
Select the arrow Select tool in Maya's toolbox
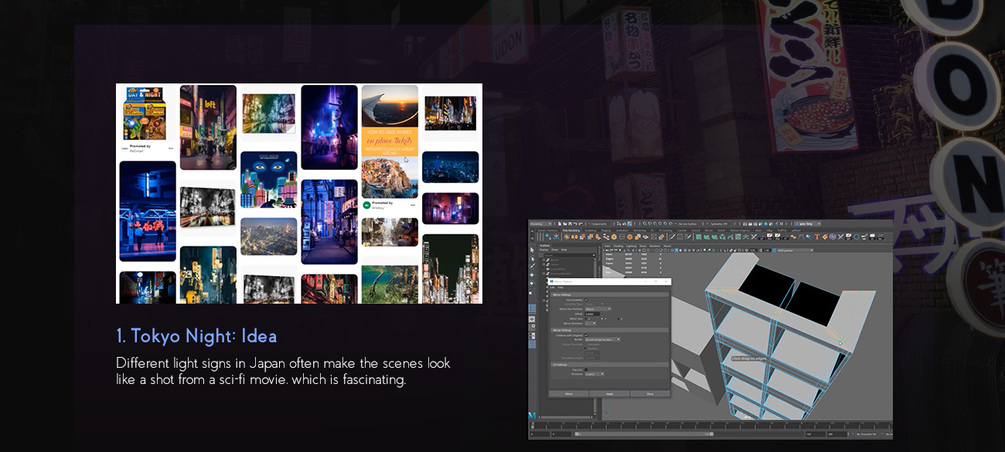[532, 250]
